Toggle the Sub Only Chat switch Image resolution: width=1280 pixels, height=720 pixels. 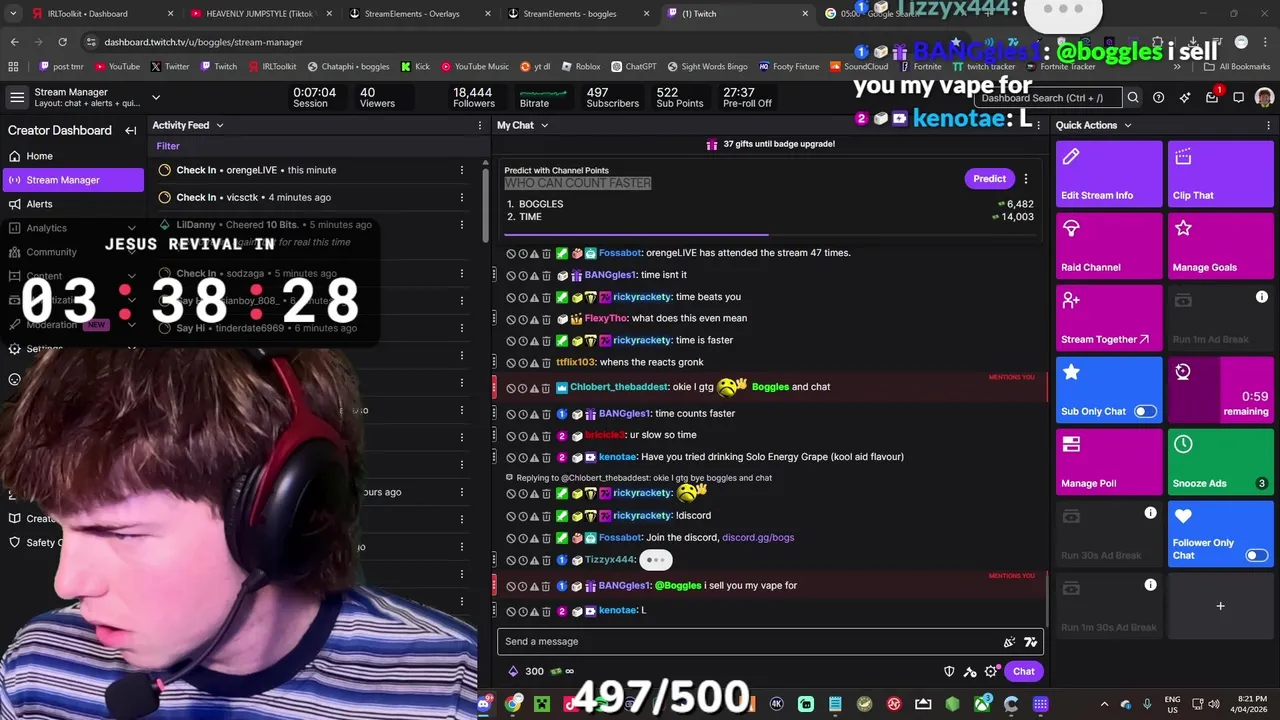(x=1145, y=411)
